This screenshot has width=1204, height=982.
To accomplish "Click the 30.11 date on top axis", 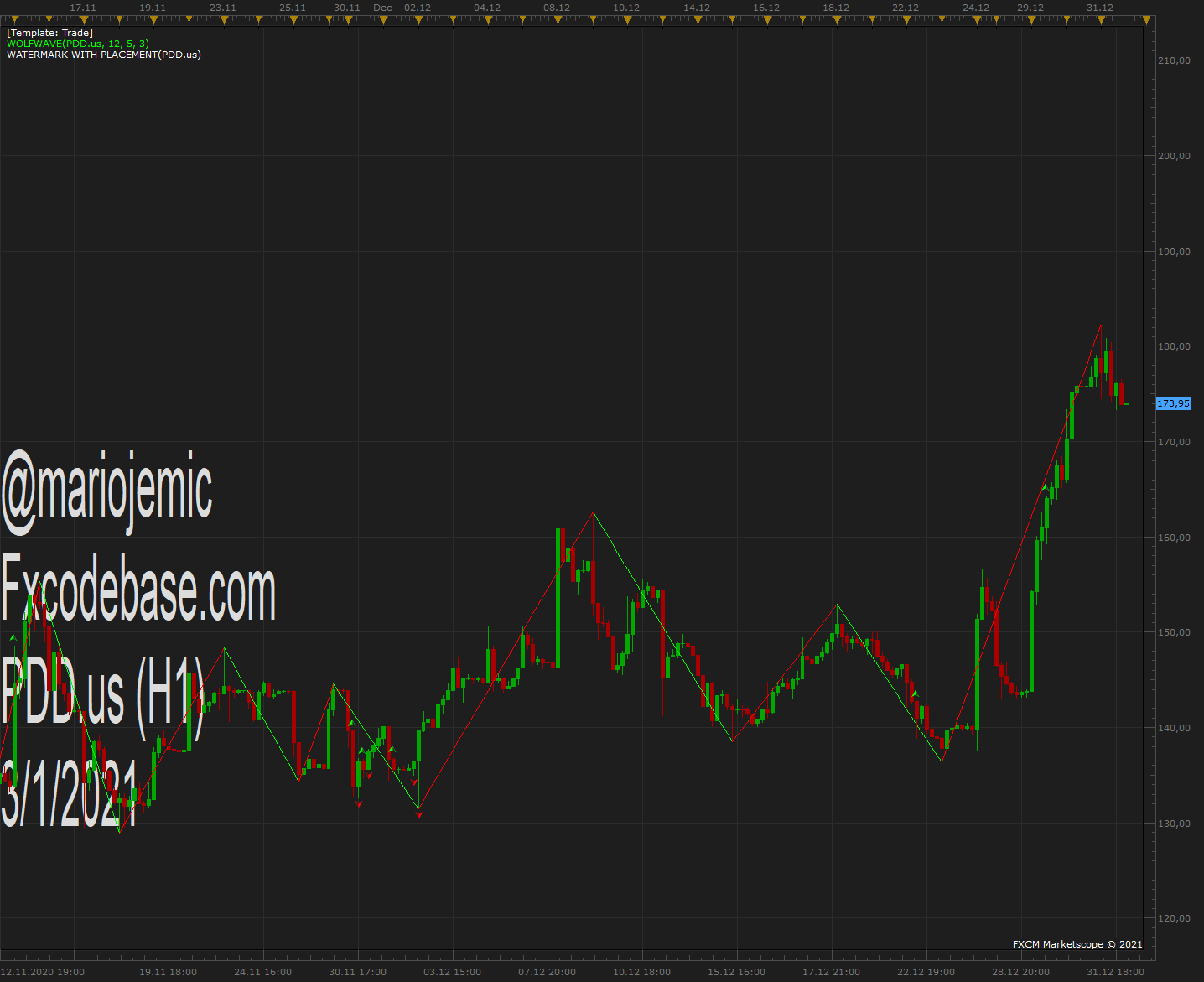I will click(347, 8).
